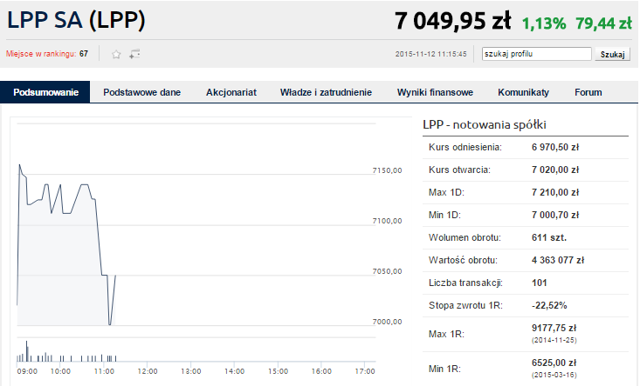Add LPP to favorites with star icon

pos(116,54)
